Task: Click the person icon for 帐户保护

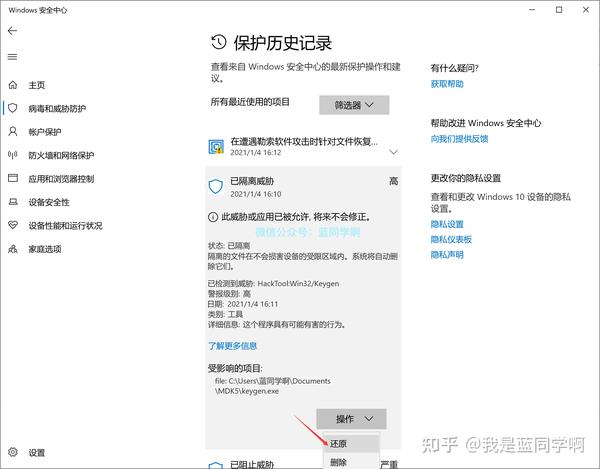Action: click(13, 132)
